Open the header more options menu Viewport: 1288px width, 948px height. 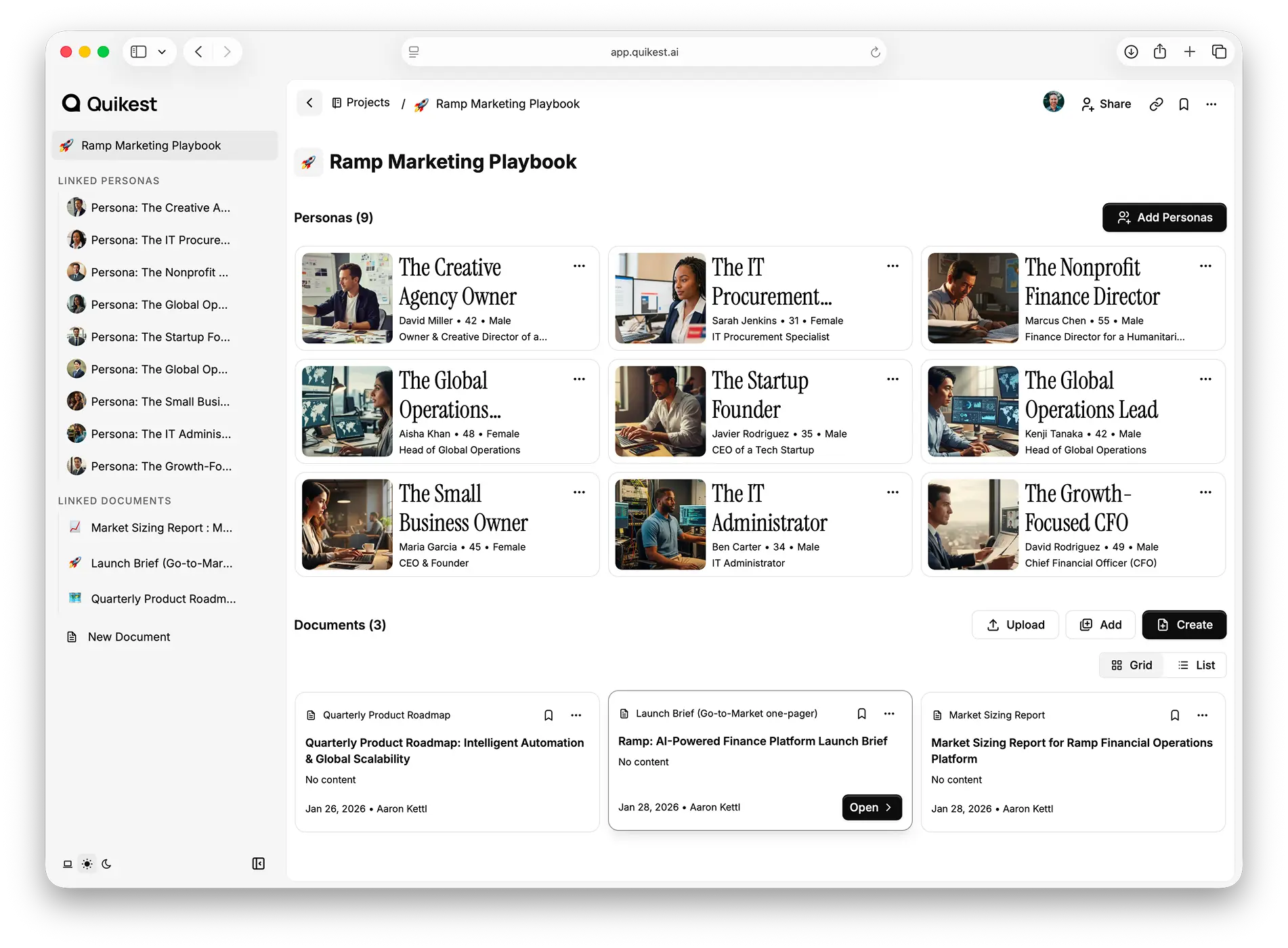point(1211,104)
